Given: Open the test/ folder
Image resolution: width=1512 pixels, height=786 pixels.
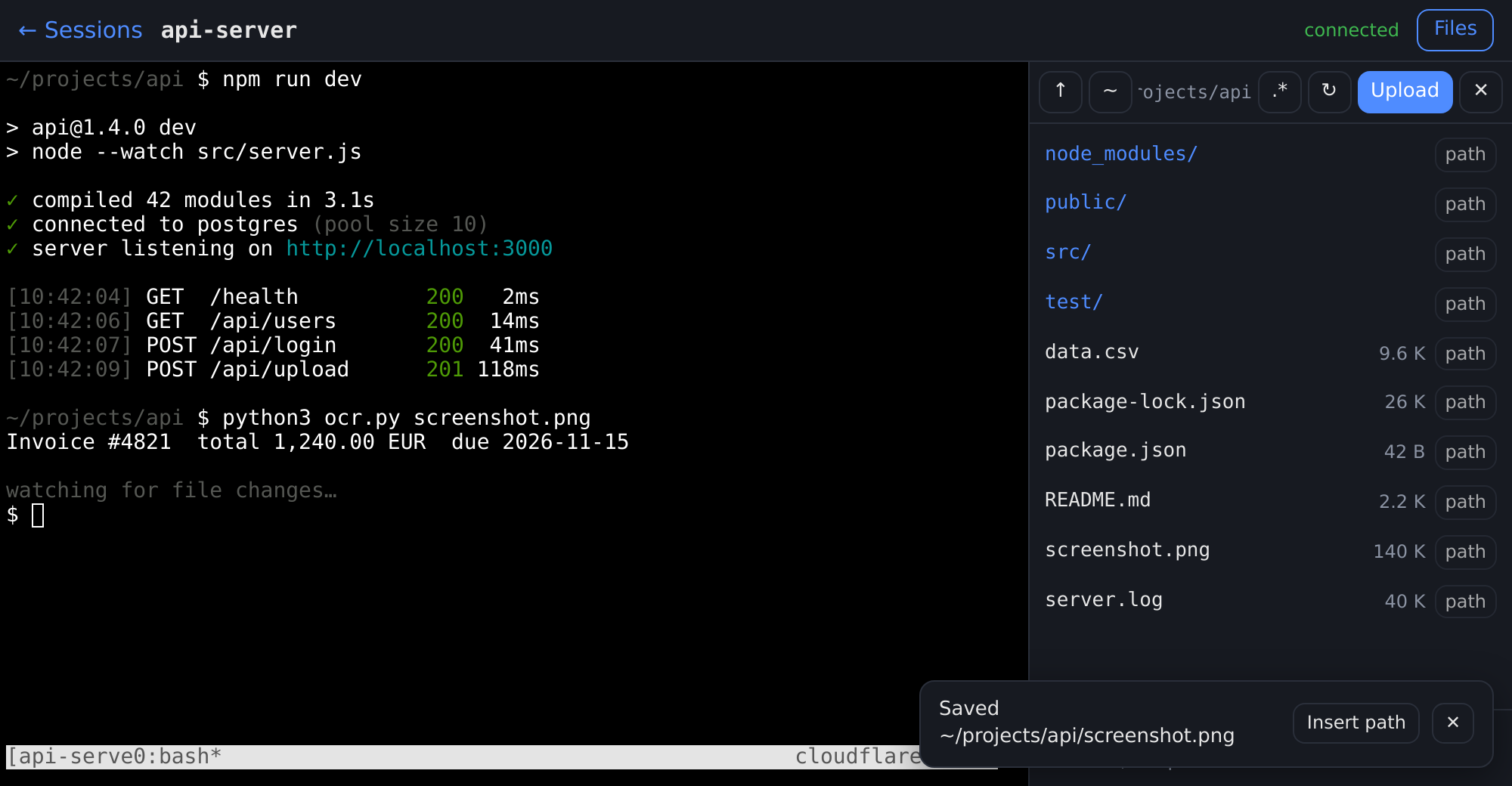Looking at the screenshot, I should point(1074,302).
